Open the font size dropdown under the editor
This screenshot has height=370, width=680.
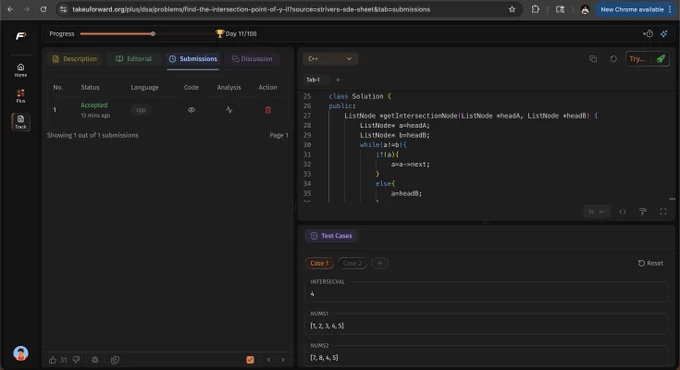[596, 211]
